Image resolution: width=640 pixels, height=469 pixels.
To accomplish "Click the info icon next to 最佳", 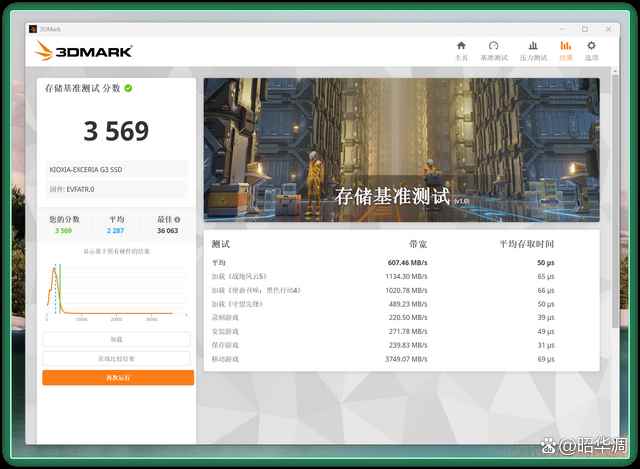I will tap(178, 220).
